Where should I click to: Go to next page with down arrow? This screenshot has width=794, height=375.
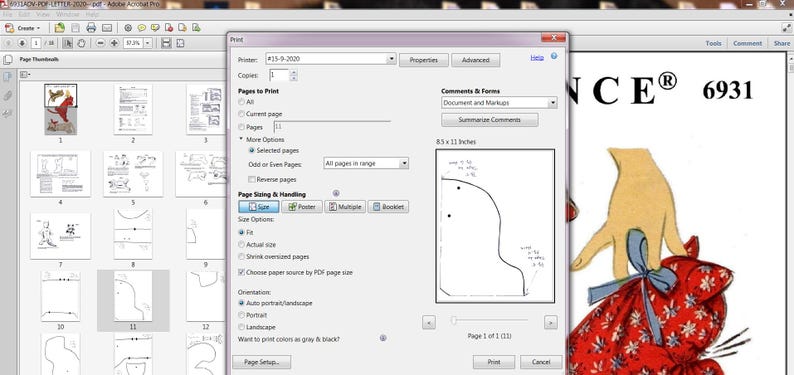[x=22, y=43]
